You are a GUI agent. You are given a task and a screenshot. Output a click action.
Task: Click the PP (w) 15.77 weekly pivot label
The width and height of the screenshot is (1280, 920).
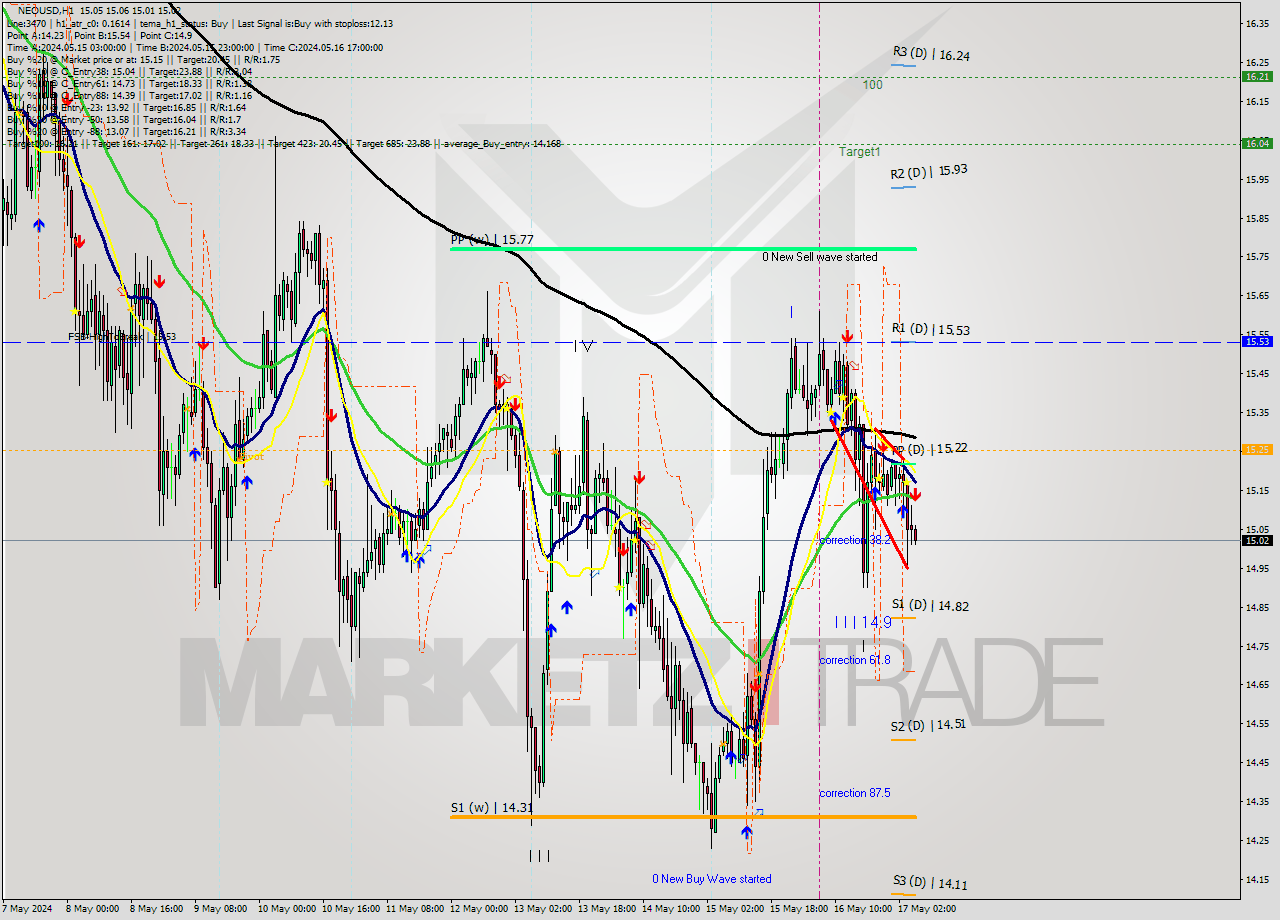pos(492,240)
